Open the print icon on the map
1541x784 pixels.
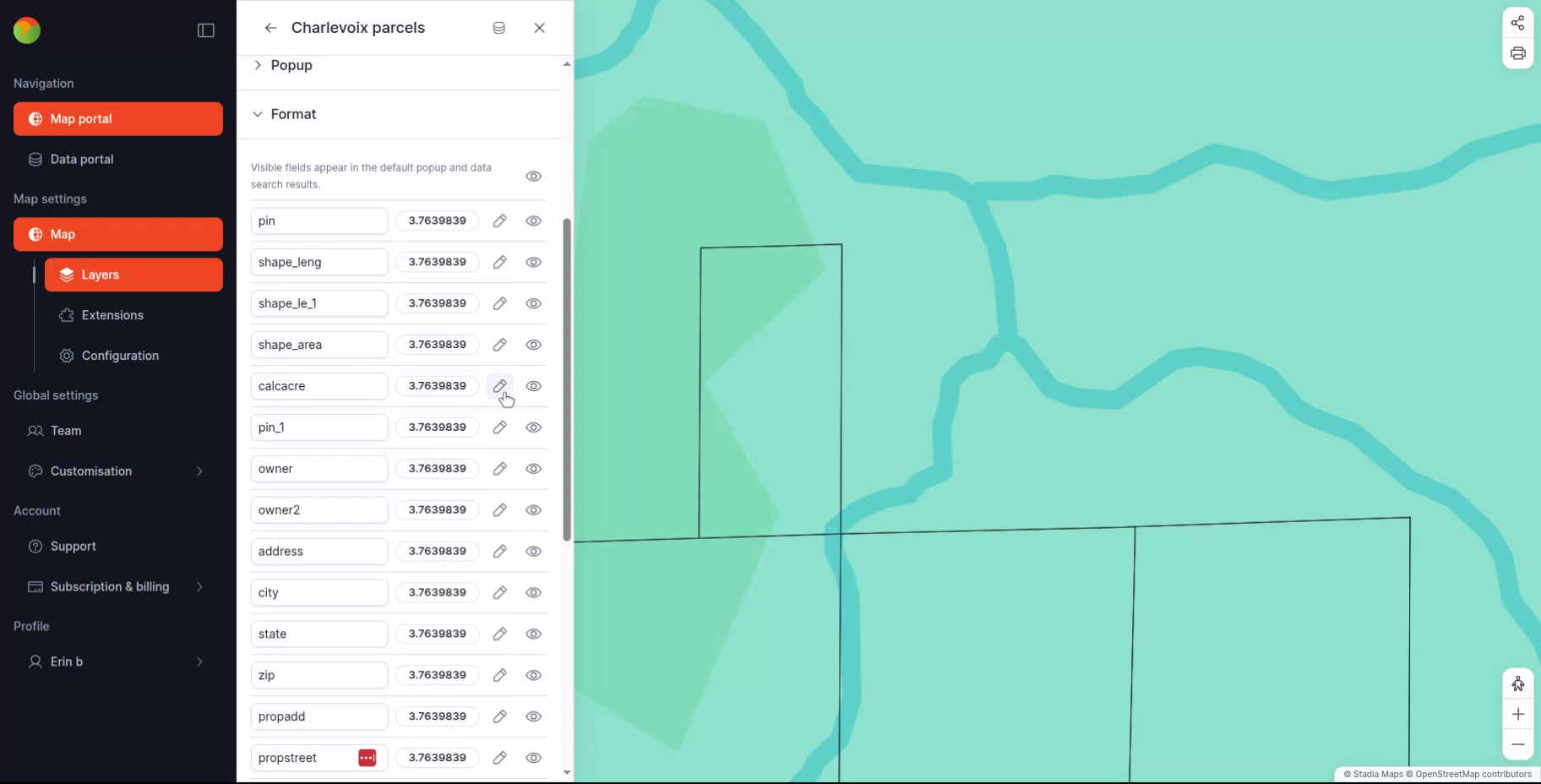[1517, 52]
